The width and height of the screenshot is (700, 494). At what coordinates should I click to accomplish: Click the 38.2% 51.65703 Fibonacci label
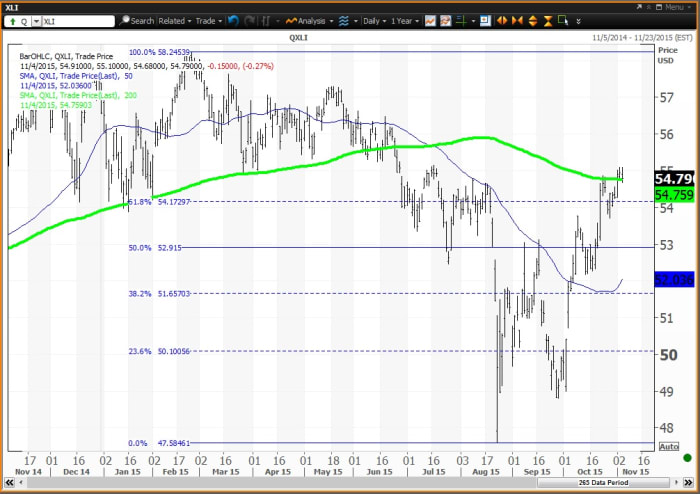(159, 294)
